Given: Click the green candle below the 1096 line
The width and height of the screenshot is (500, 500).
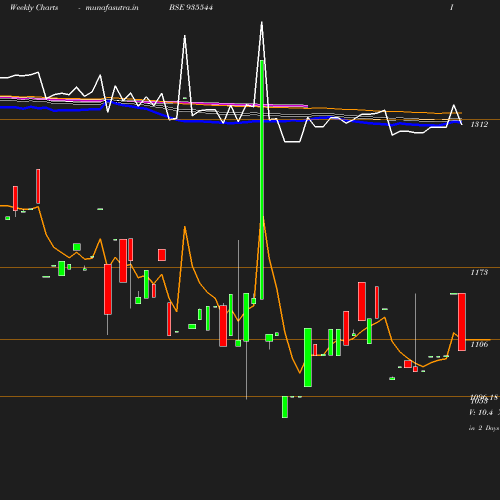Looking at the screenshot, I should [x=285, y=407].
